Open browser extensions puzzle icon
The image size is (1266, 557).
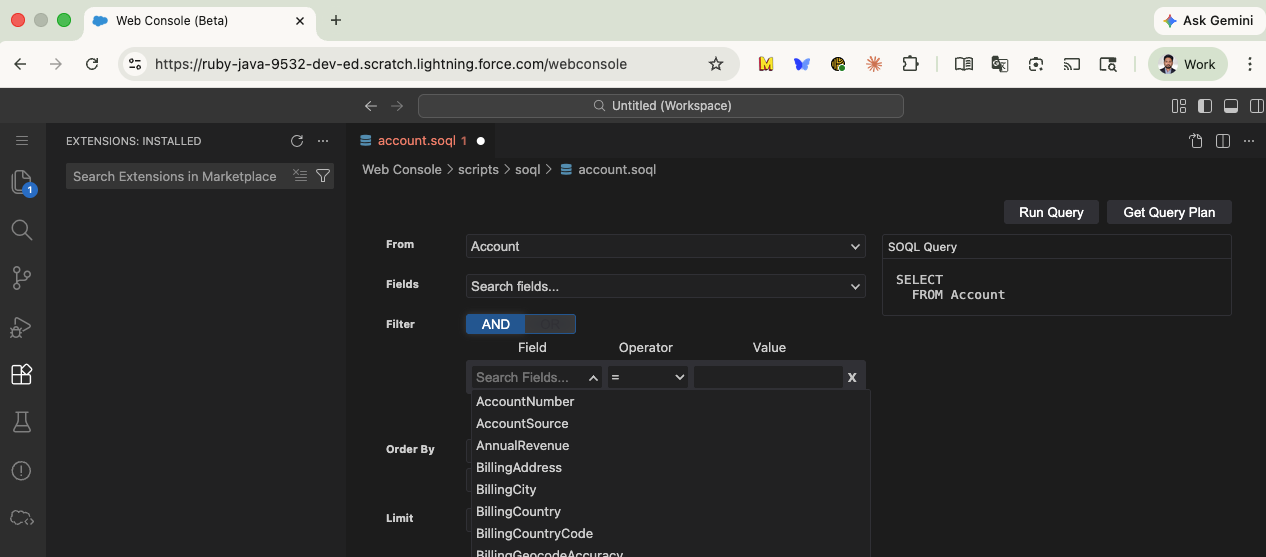coord(910,64)
